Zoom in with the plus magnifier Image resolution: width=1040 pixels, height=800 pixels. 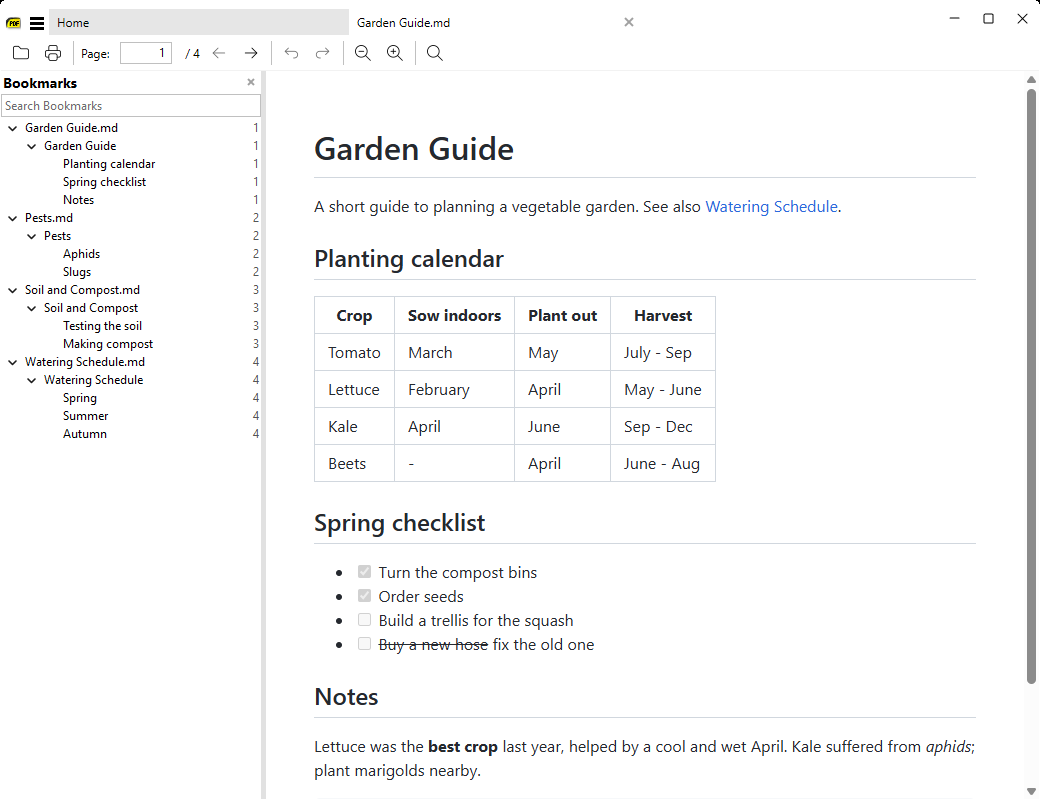(395, 53)
